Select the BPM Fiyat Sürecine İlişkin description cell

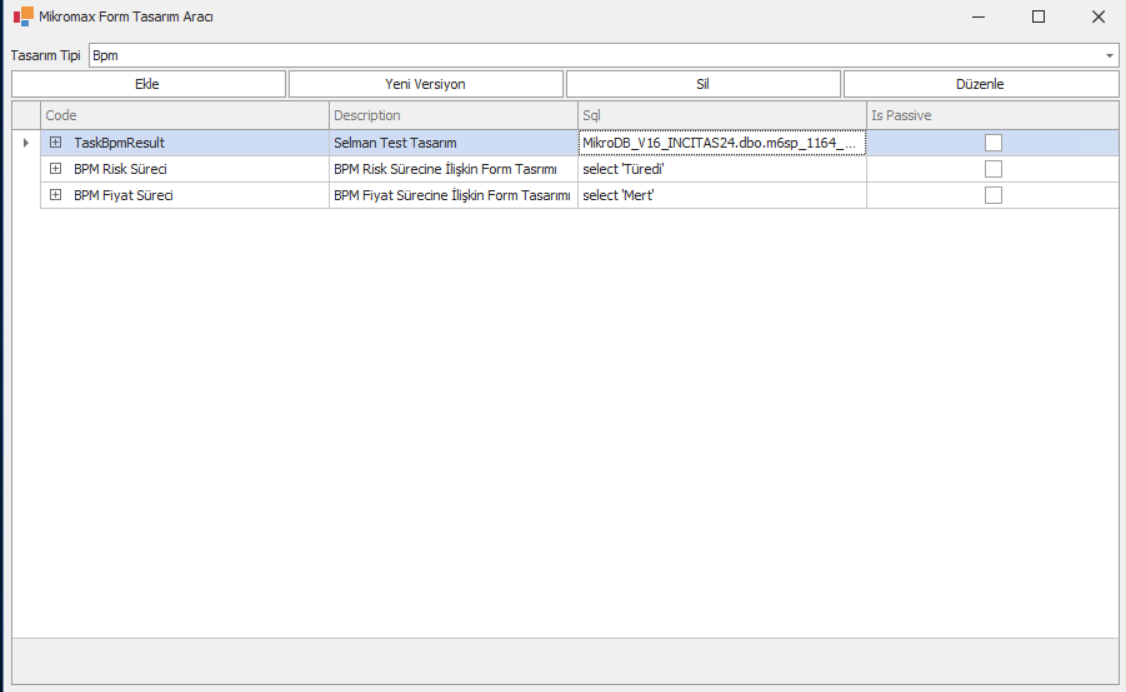453,195
